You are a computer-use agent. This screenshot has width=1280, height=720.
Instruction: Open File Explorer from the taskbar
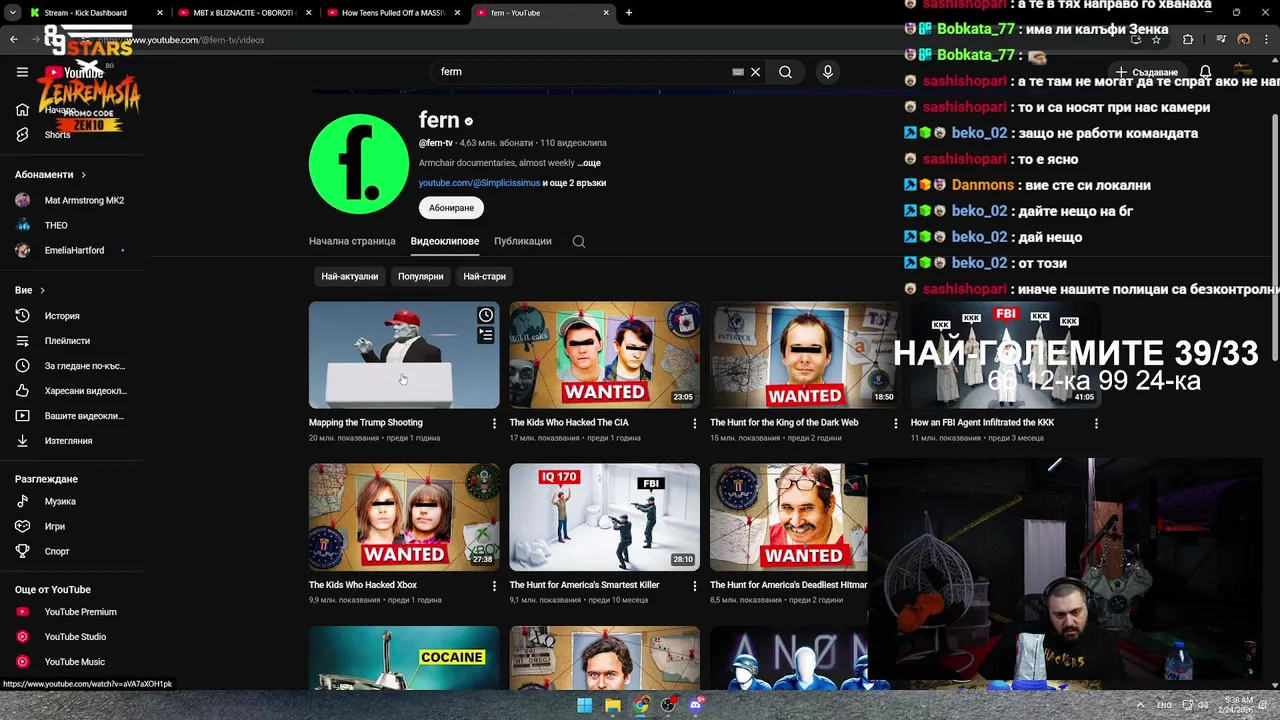[613, 705]
